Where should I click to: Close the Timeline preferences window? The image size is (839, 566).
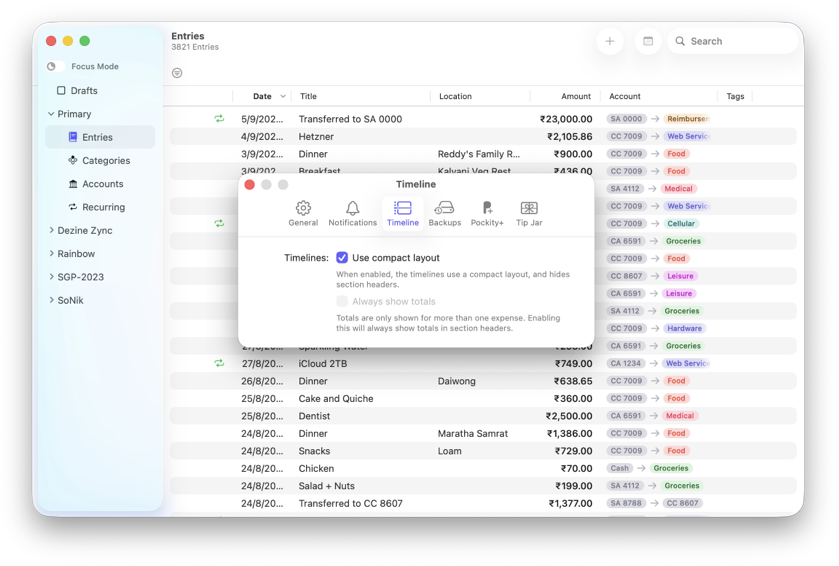pos(249,185)
